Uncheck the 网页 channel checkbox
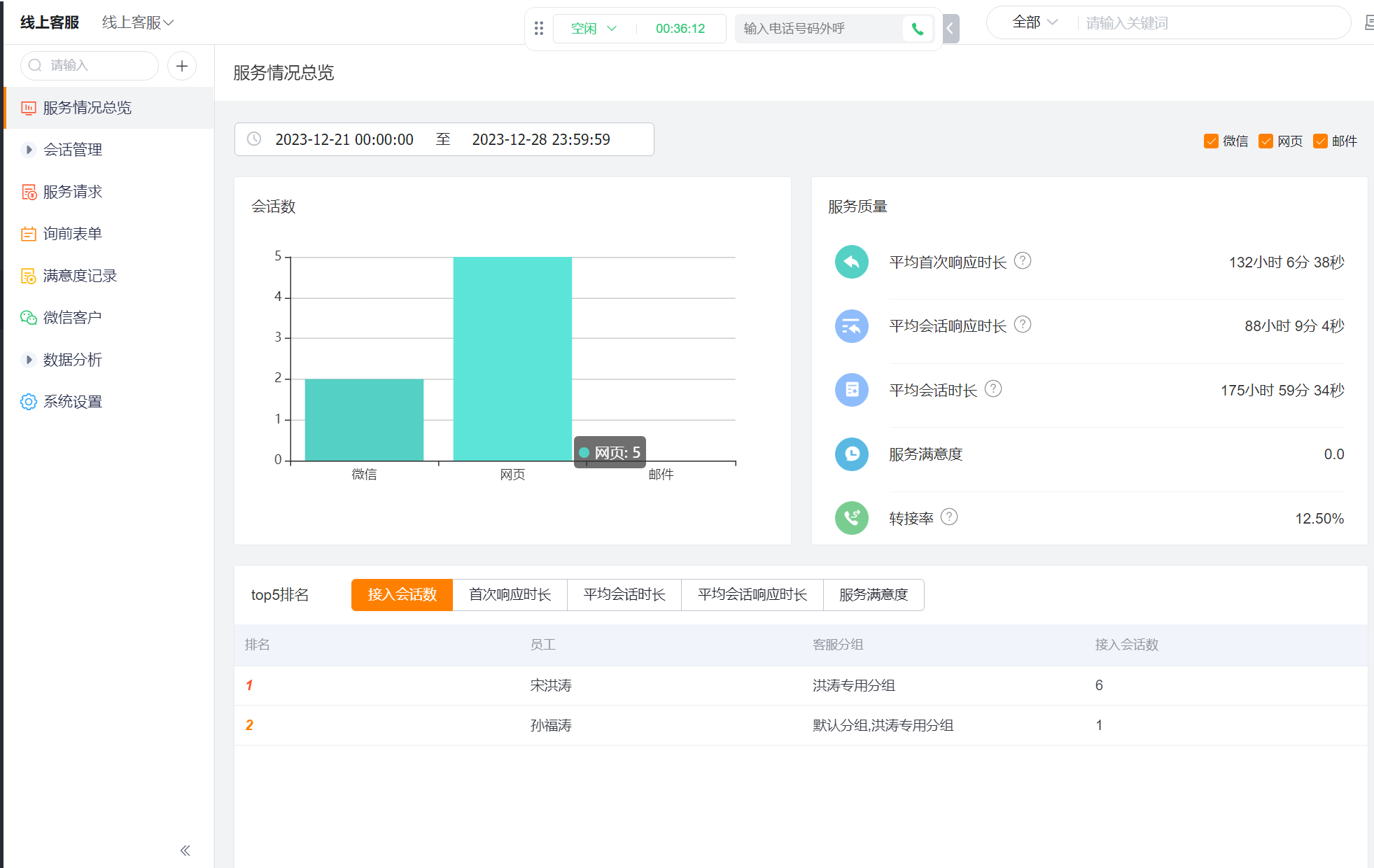Image resolution: width=1374 pixels, height=868 pixels. pyautogui.click(x=1266, y=141)
